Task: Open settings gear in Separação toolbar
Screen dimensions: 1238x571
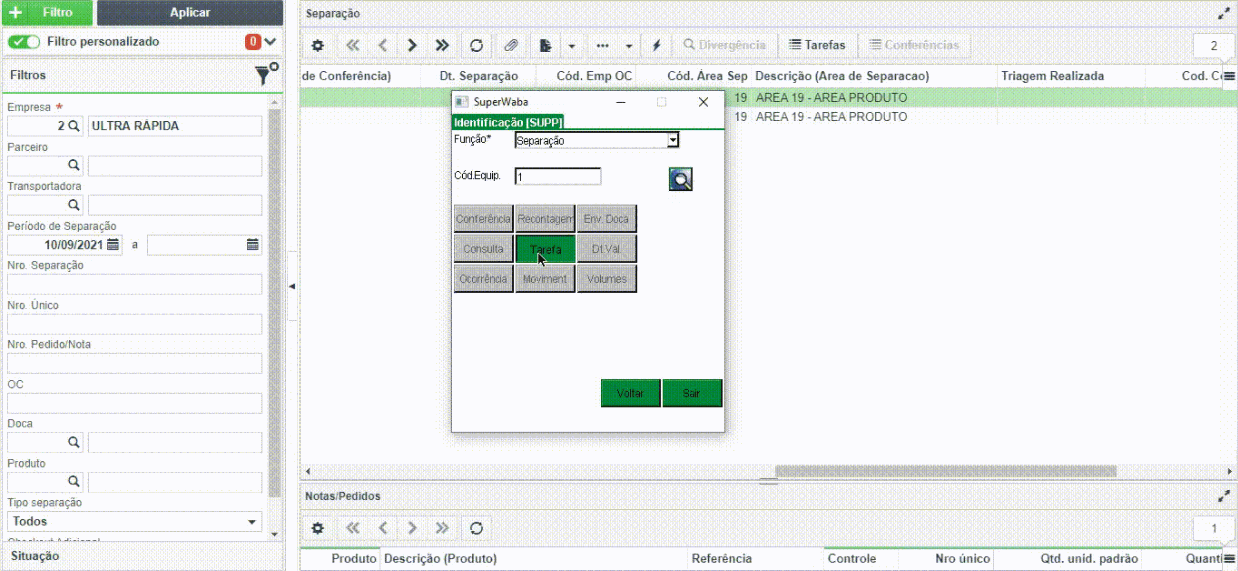Action: coord(317,45)
